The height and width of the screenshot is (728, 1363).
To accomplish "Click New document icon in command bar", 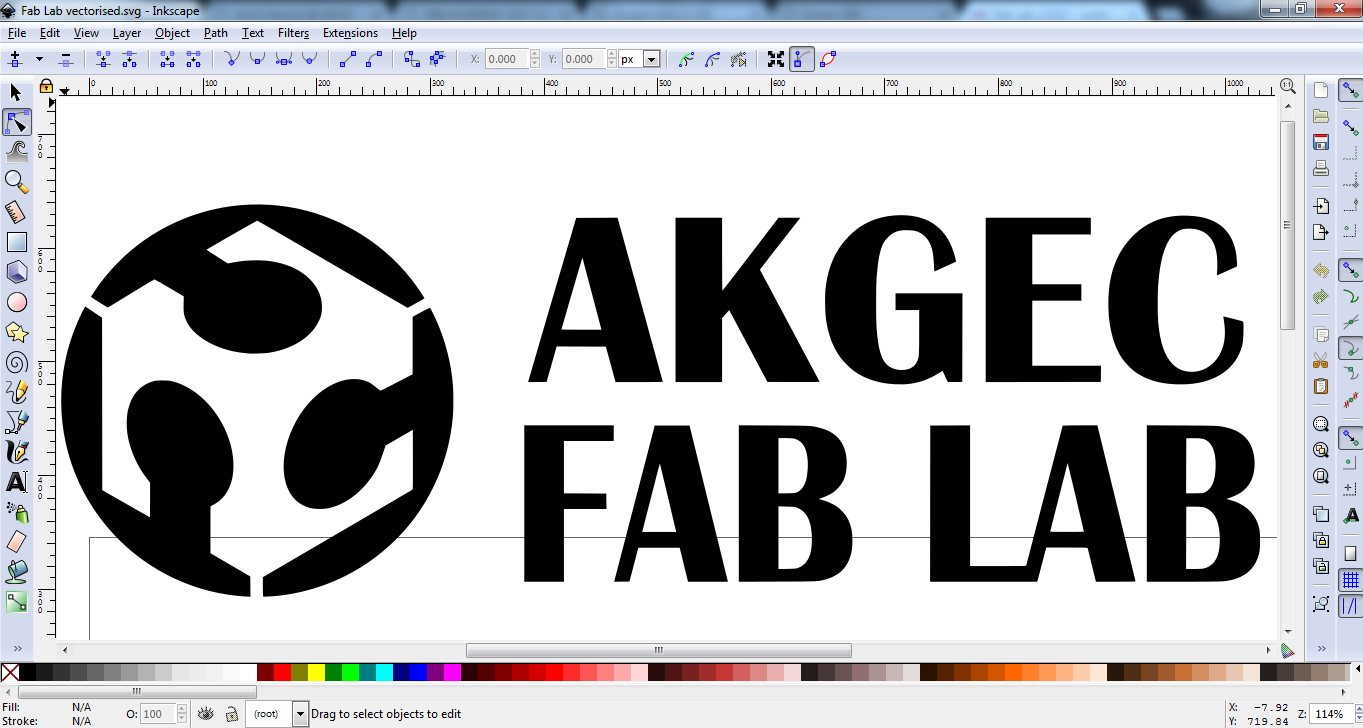I will [1321, 90].
